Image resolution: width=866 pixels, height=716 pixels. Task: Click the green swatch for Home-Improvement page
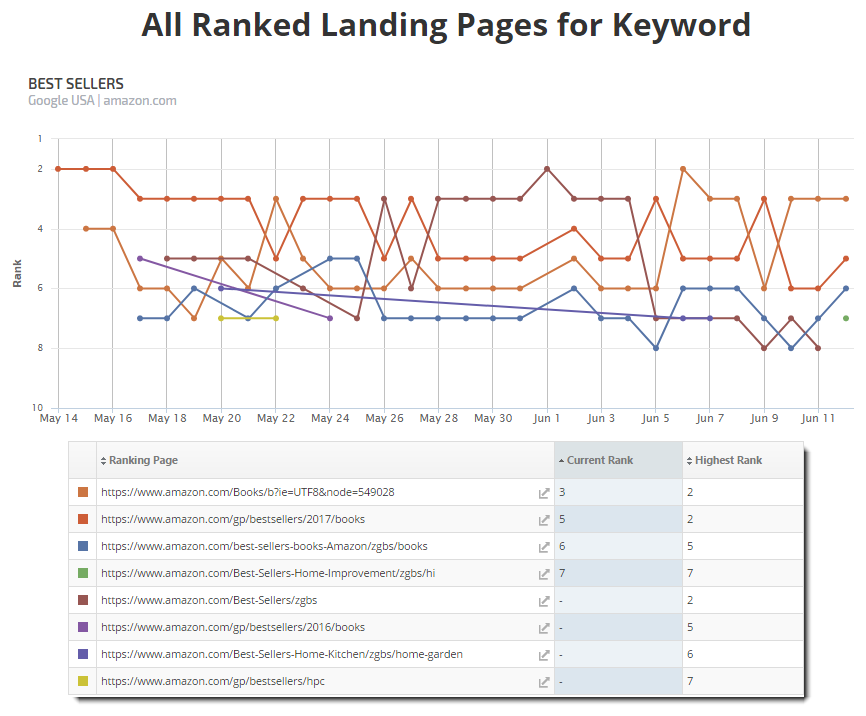click(83, 573)
